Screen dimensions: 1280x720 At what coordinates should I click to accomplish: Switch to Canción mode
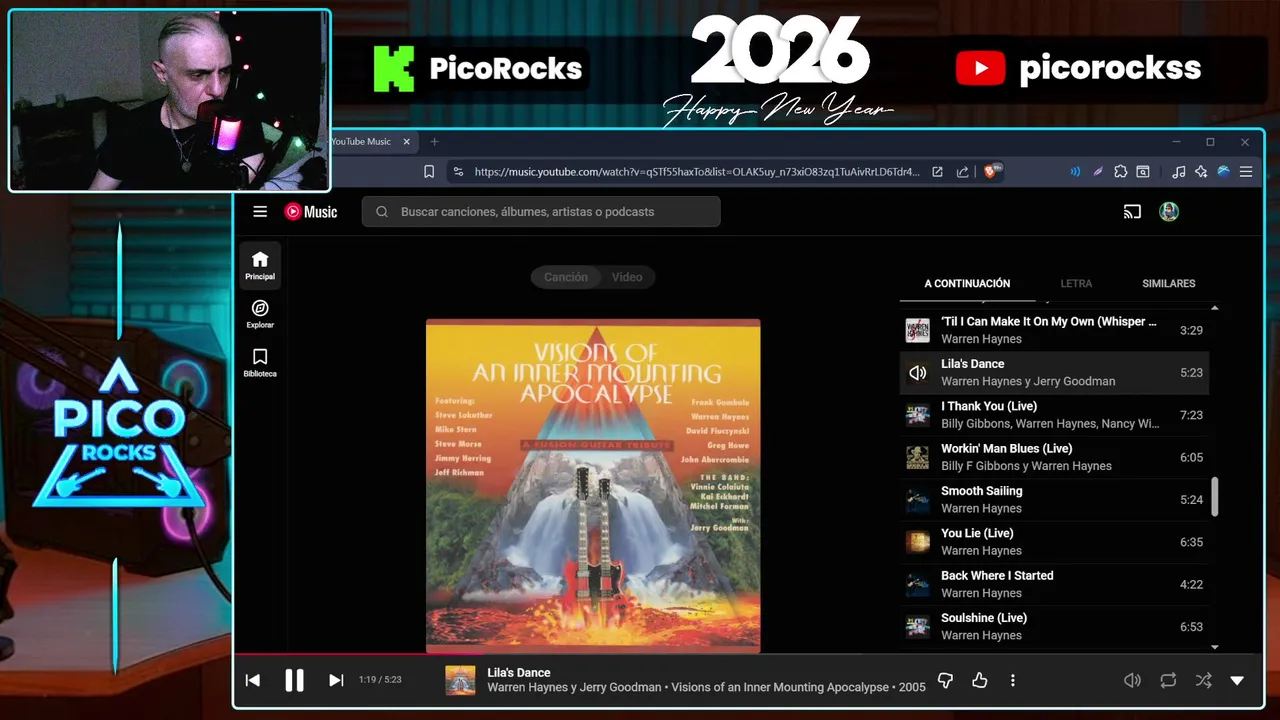pyautogui.click(x=566, y=277)
